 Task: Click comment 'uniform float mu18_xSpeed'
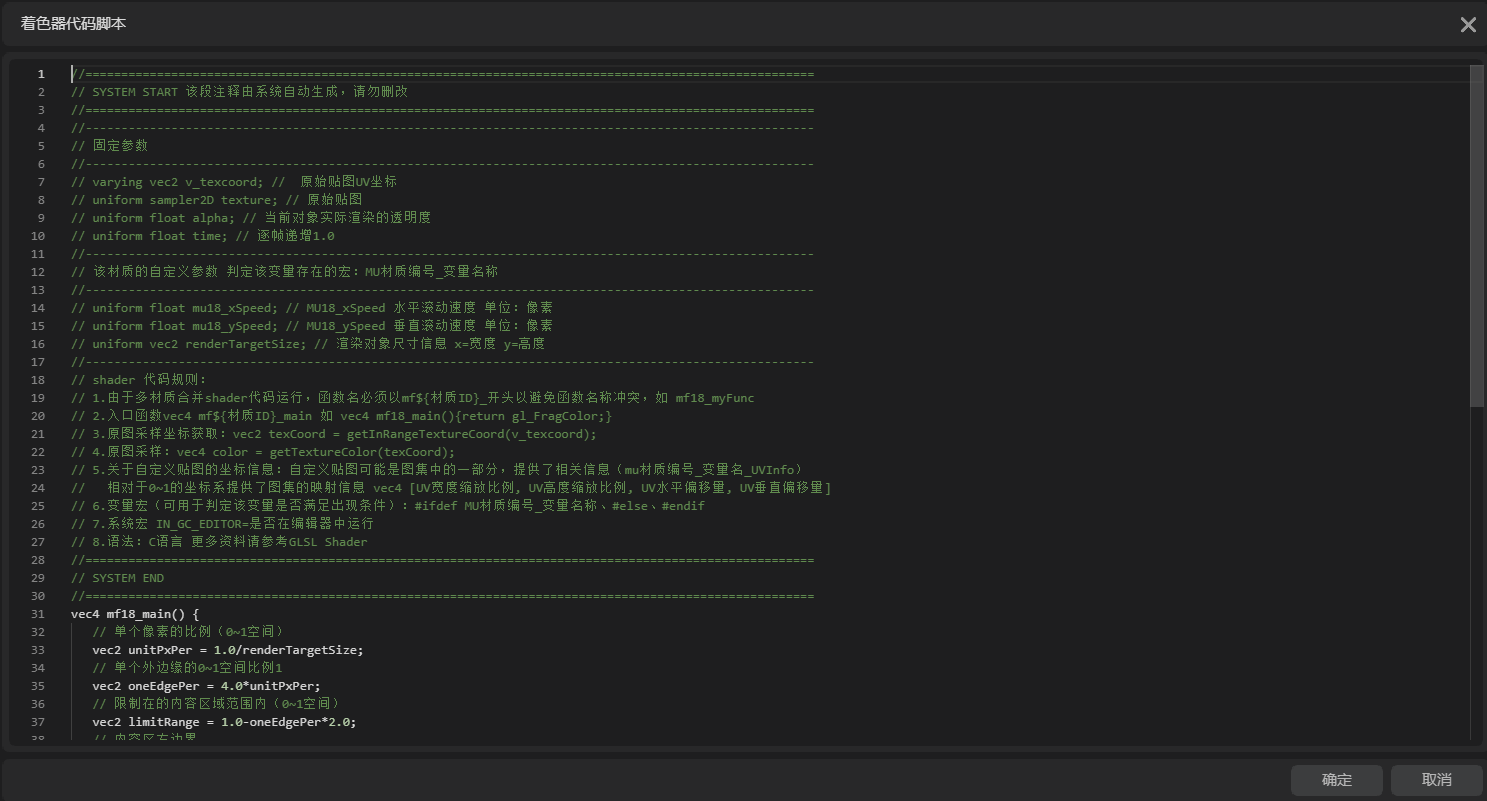pyautogui.click(x=311, y=308)
